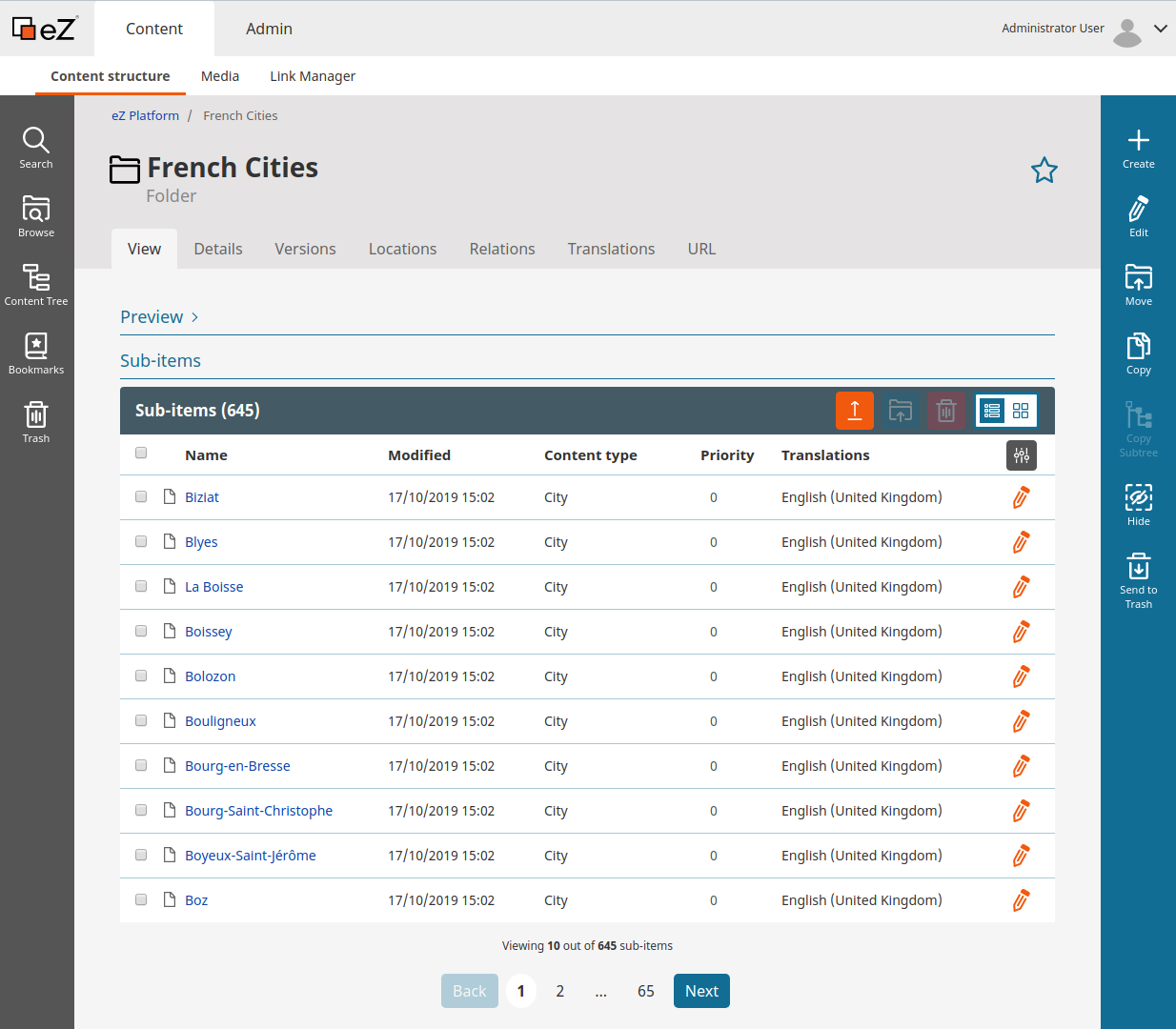Open the Admin main menu tab
The width and height of the screenshot is (1176, 1029).
(269, 29)
